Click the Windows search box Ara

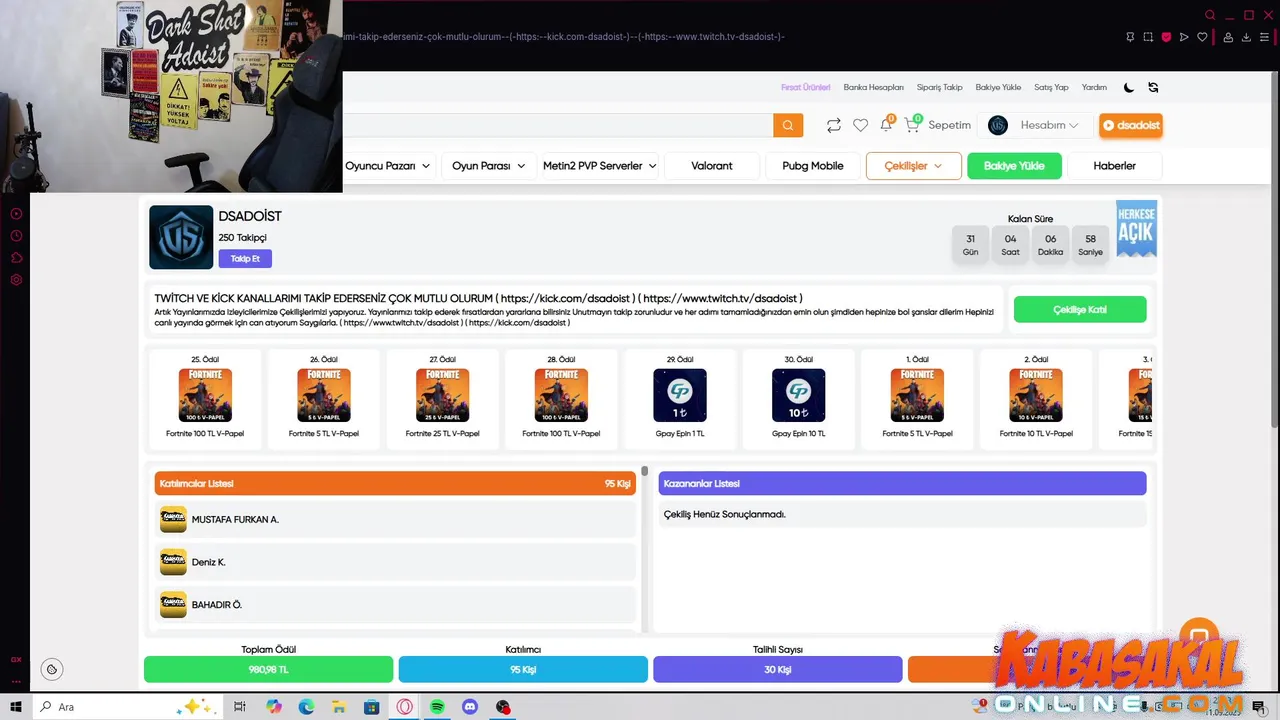(x=128, y=707)
